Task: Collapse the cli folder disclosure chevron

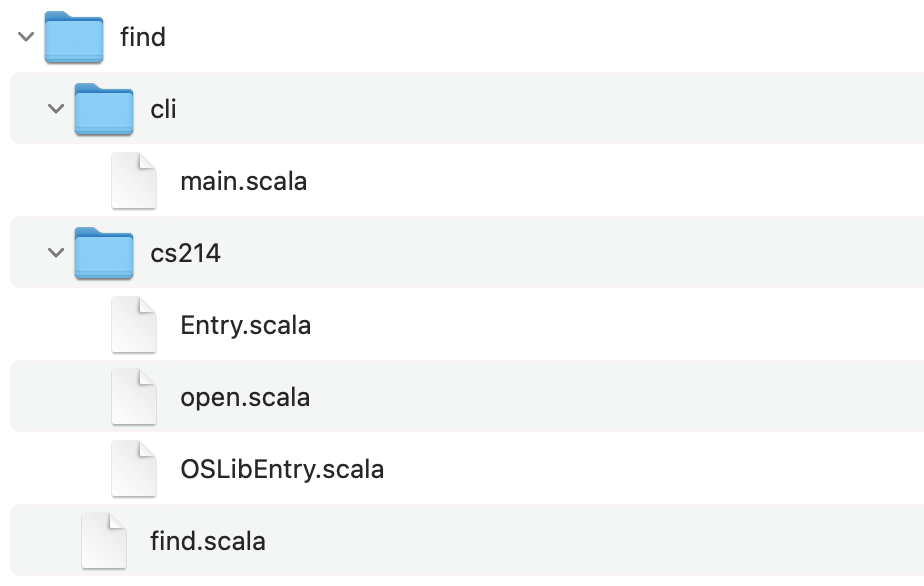Action: click(x=56, y=108)
